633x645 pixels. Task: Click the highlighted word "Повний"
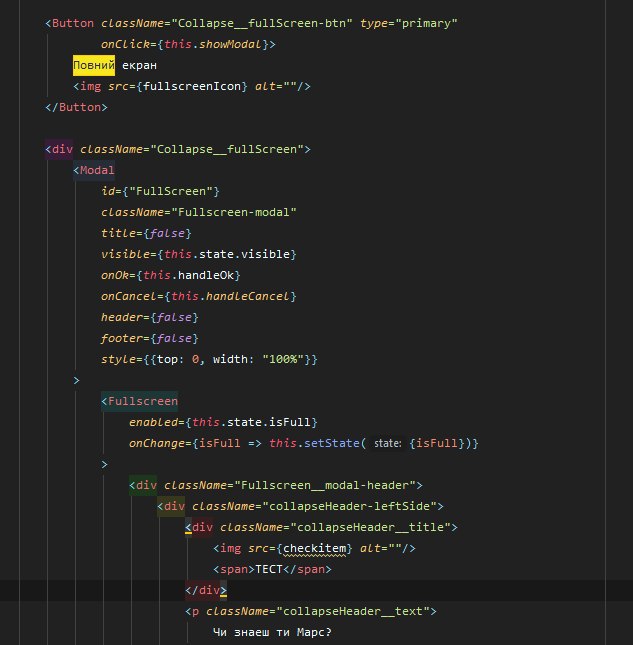pyautogui.click(x=94, y=65)
